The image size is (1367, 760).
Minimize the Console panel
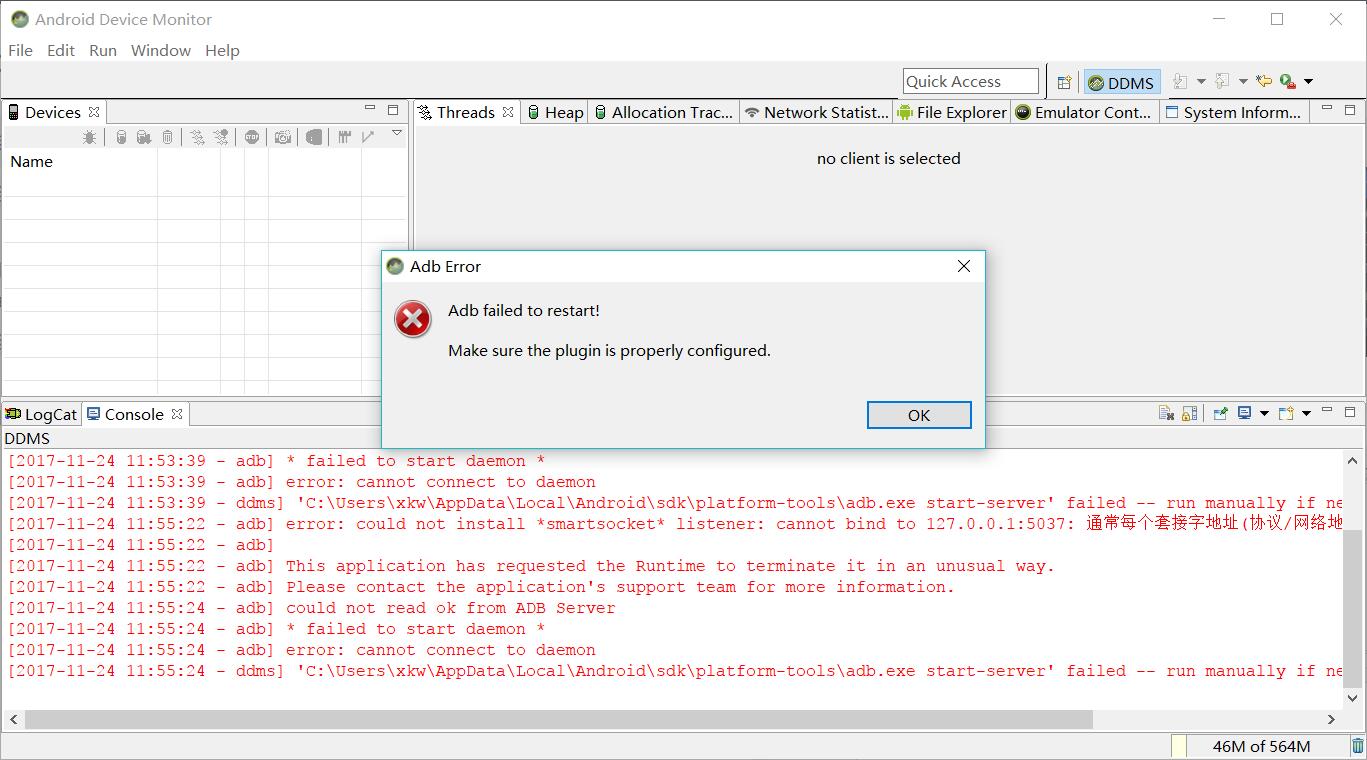pos(1327,409)
